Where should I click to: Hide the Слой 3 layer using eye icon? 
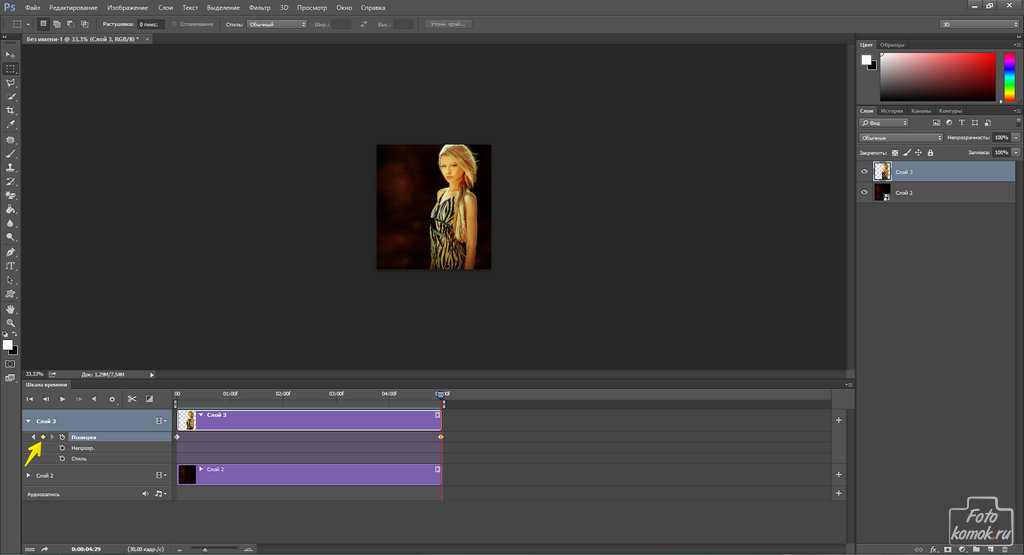pyautogui.click(x=864, y=172)
